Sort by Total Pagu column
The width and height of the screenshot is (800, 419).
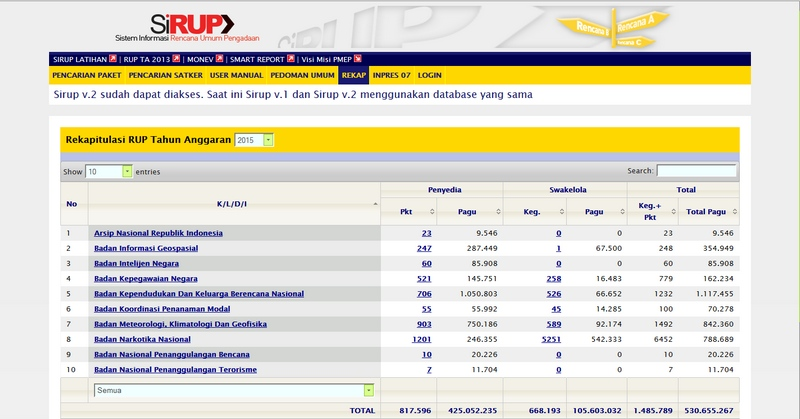[735, 212]
